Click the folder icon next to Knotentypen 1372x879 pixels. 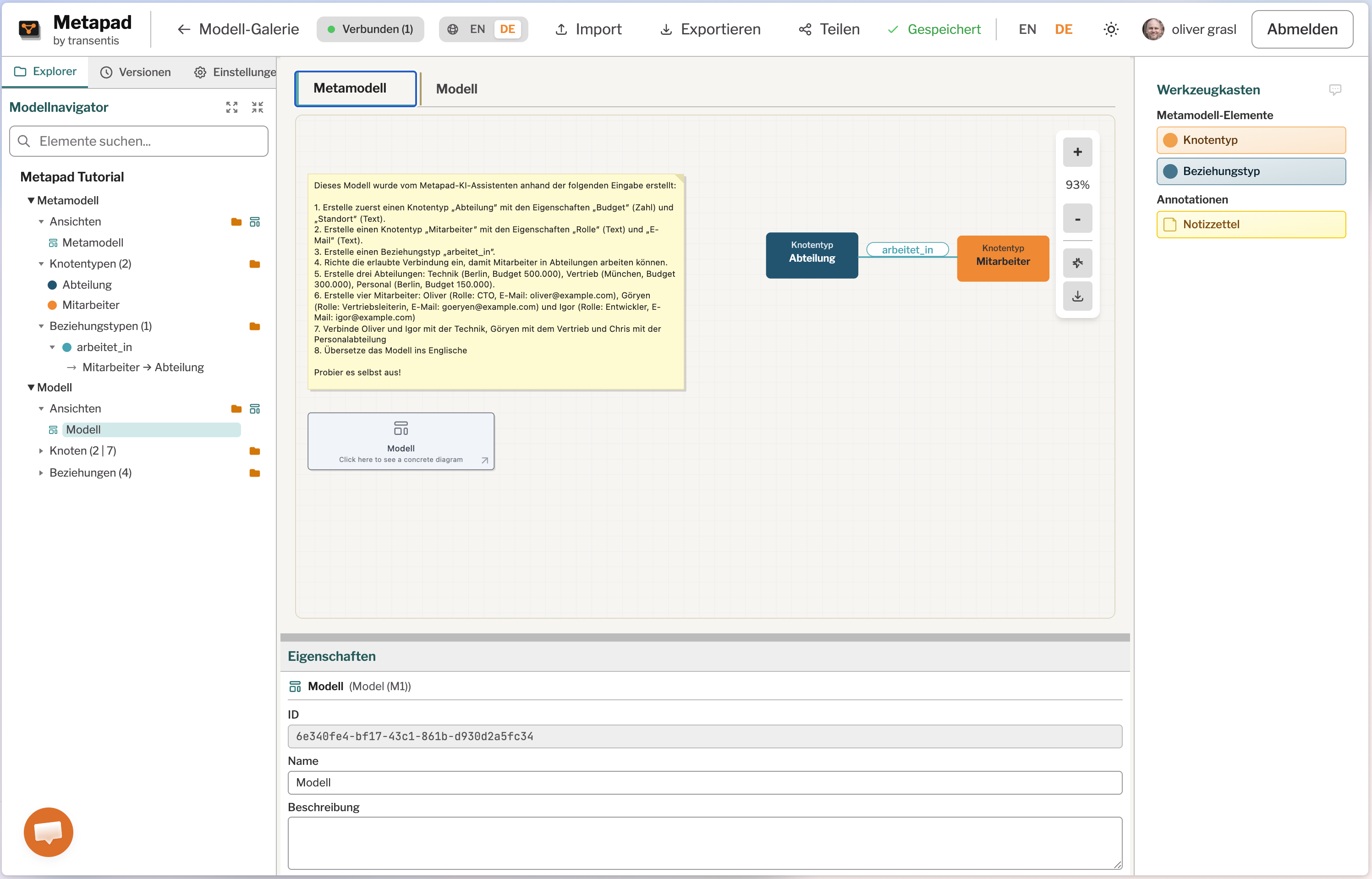coord(255,264)
